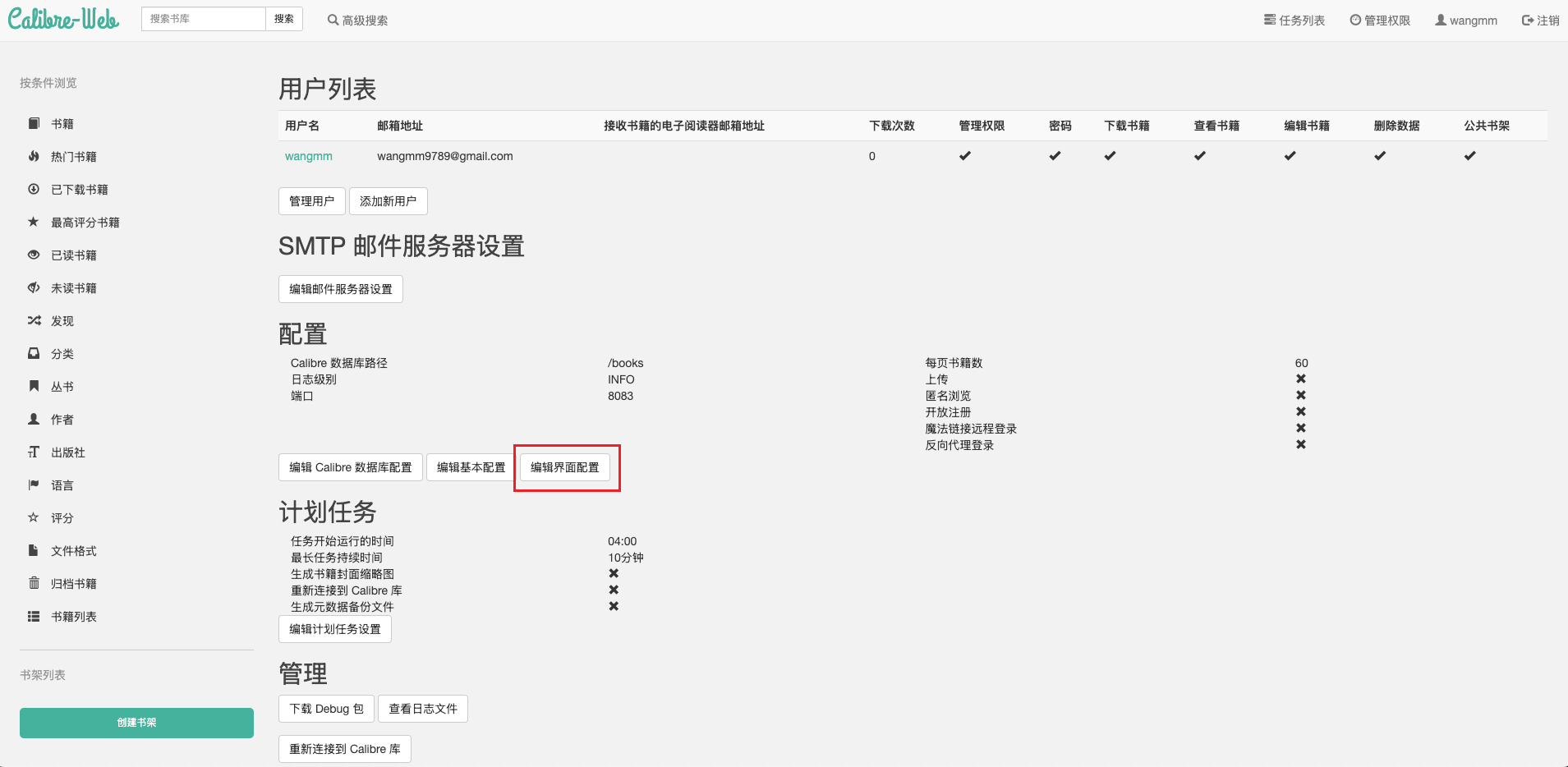The height and width of the screenshot is (767, 1568).
Task: Open advanced search link
Action: [357, 21]
